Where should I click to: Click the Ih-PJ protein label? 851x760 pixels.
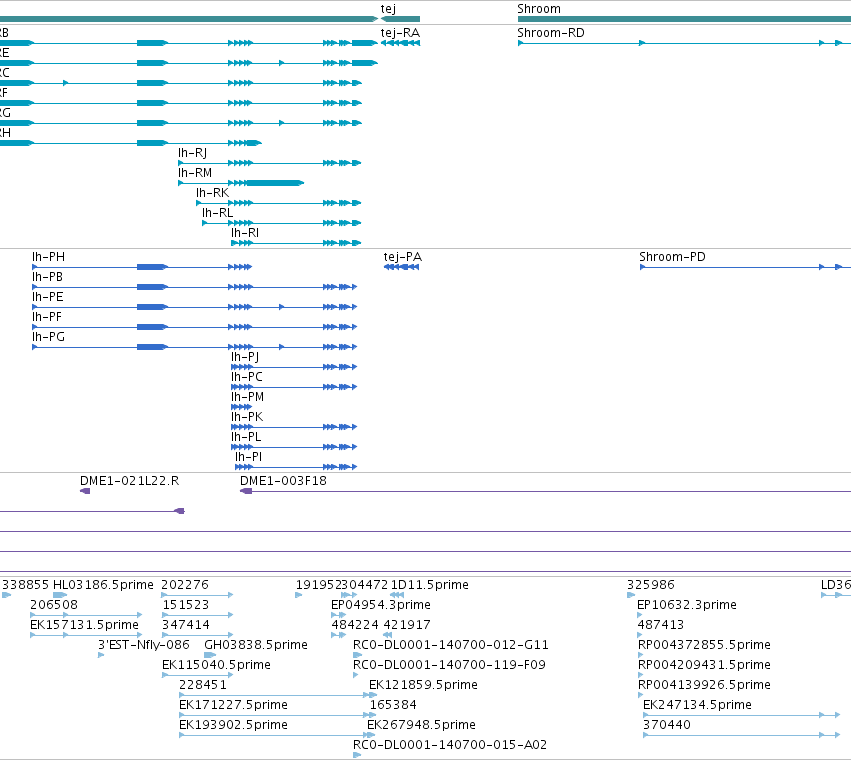point(245,357)
